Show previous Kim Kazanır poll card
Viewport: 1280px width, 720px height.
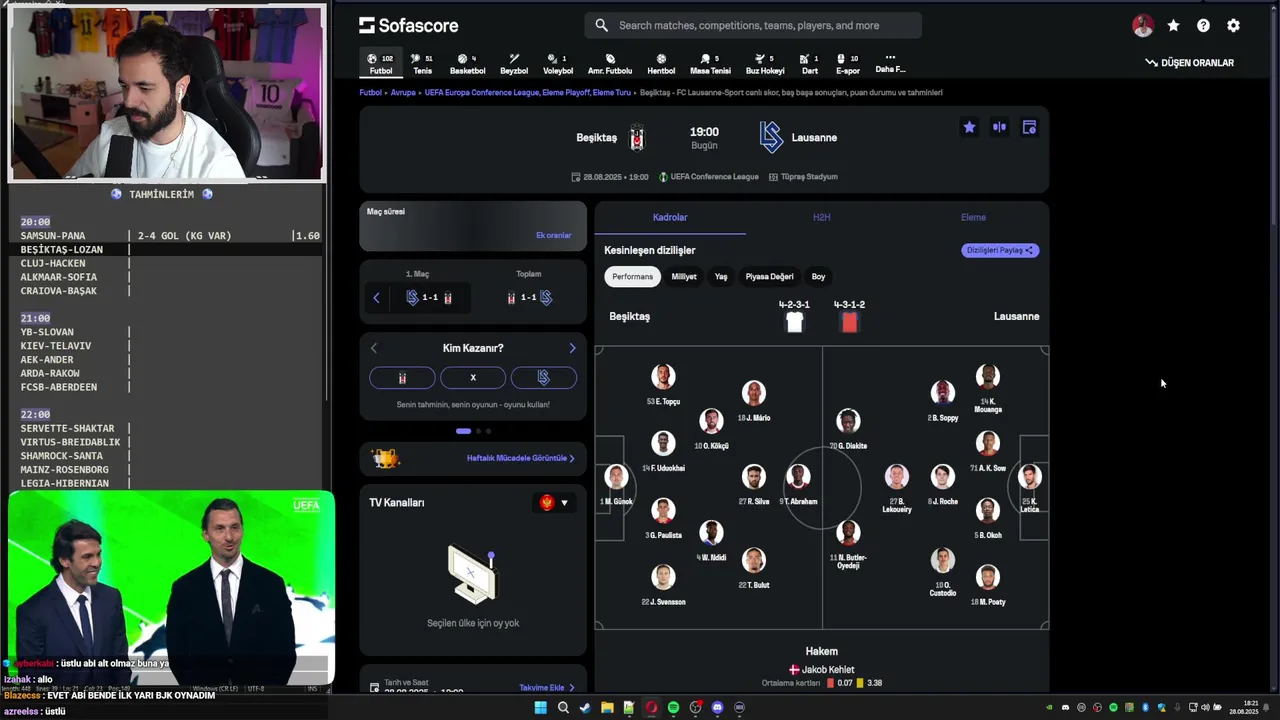coord(374,348)
